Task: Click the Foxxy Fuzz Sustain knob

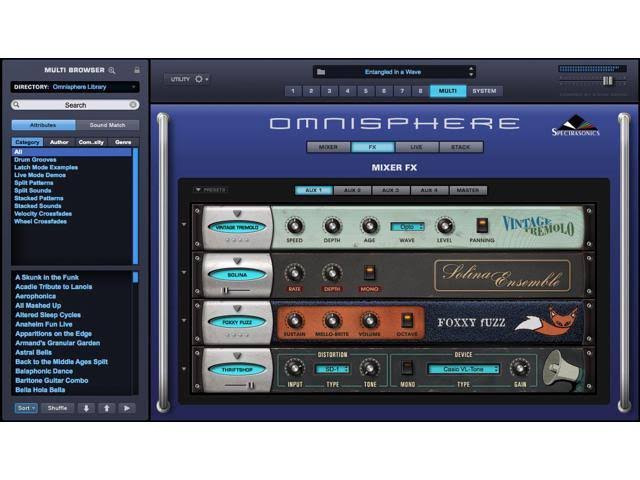Action: (294, 321)
